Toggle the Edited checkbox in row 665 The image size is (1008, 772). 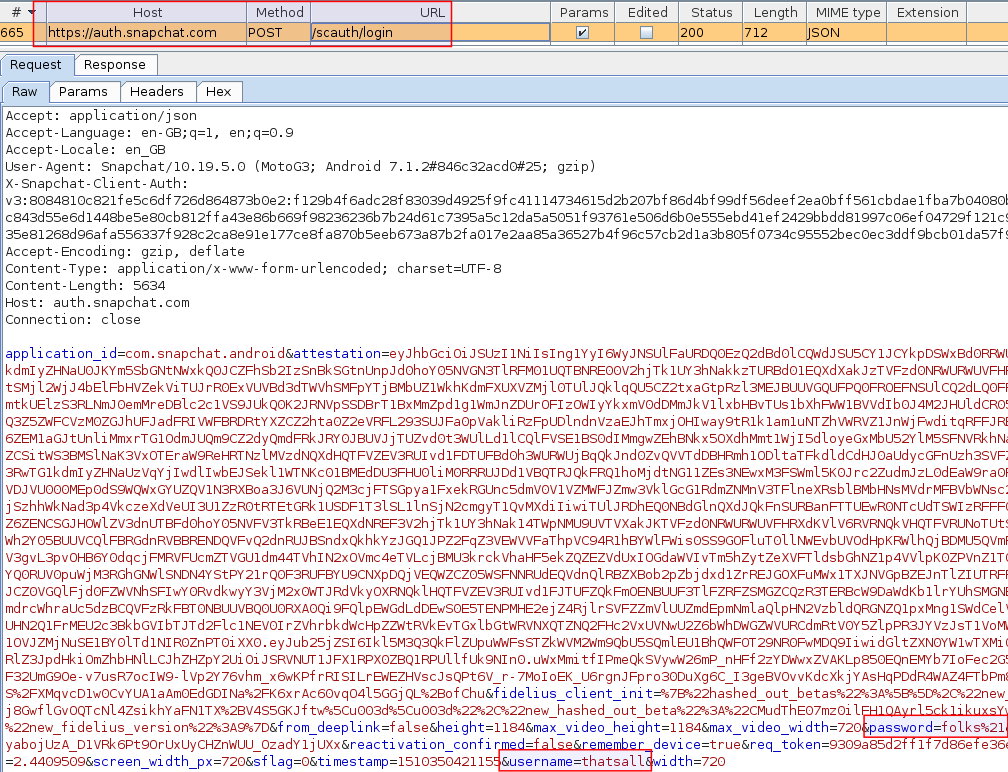646,33
